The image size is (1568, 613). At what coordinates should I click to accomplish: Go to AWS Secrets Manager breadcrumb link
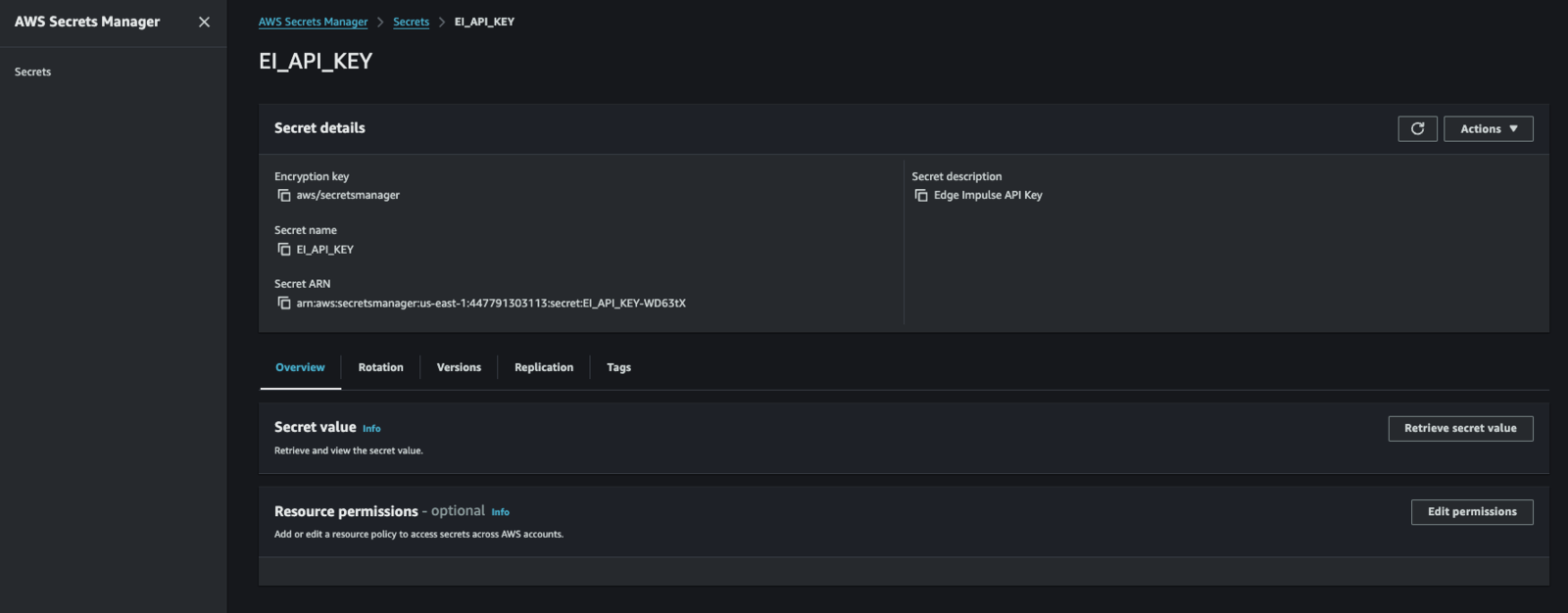pos(313,22)
